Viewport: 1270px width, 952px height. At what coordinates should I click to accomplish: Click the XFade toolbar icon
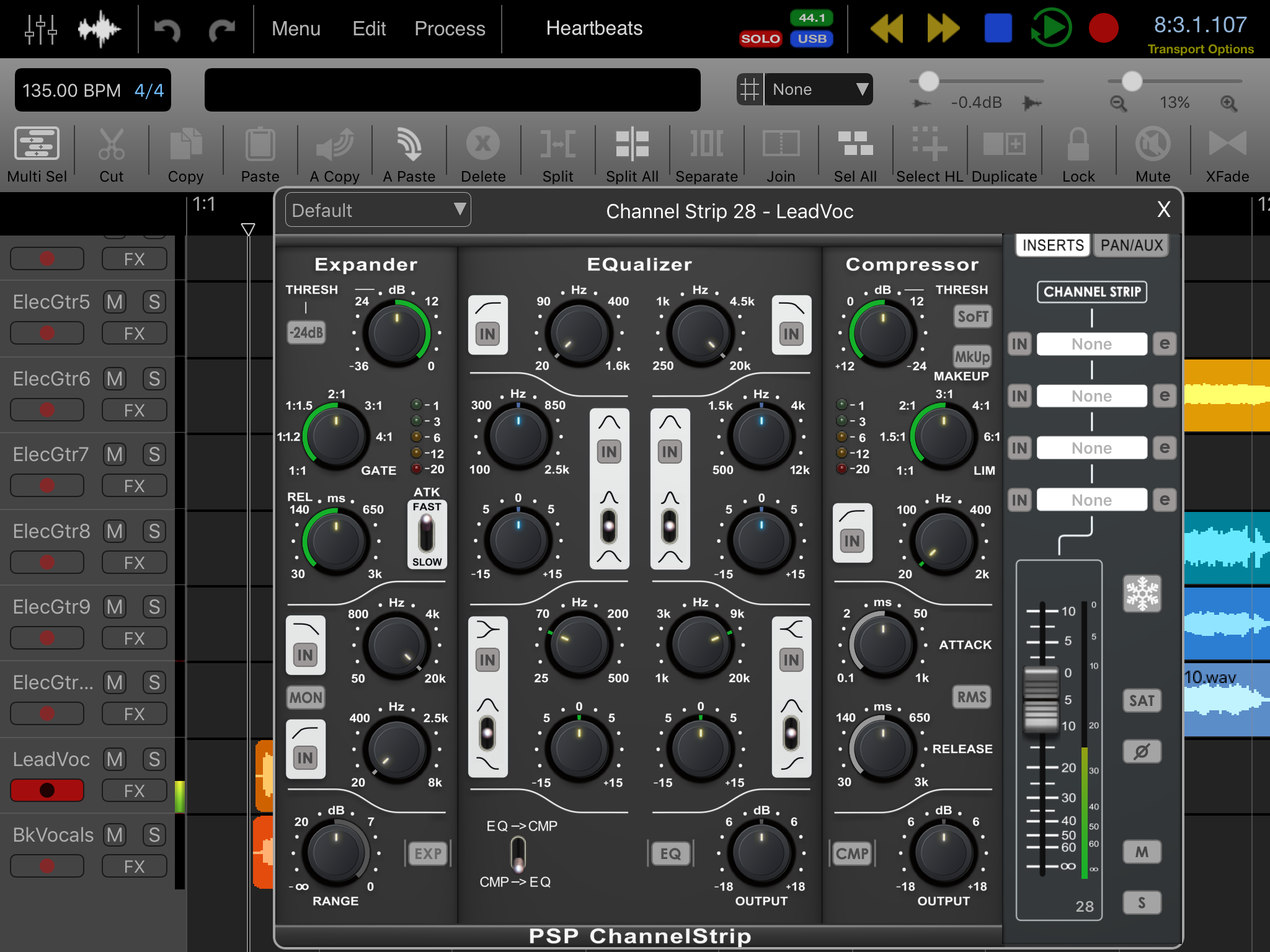point(1227,144)
